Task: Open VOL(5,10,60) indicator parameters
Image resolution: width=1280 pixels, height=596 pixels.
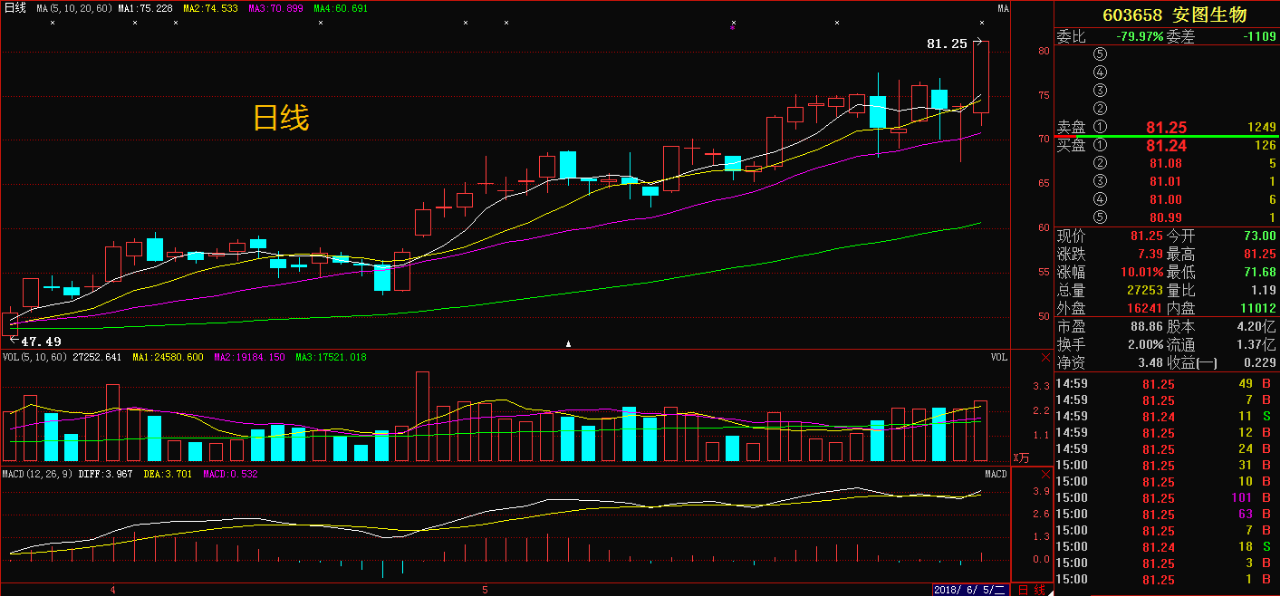Action: [x=34, y=357]
